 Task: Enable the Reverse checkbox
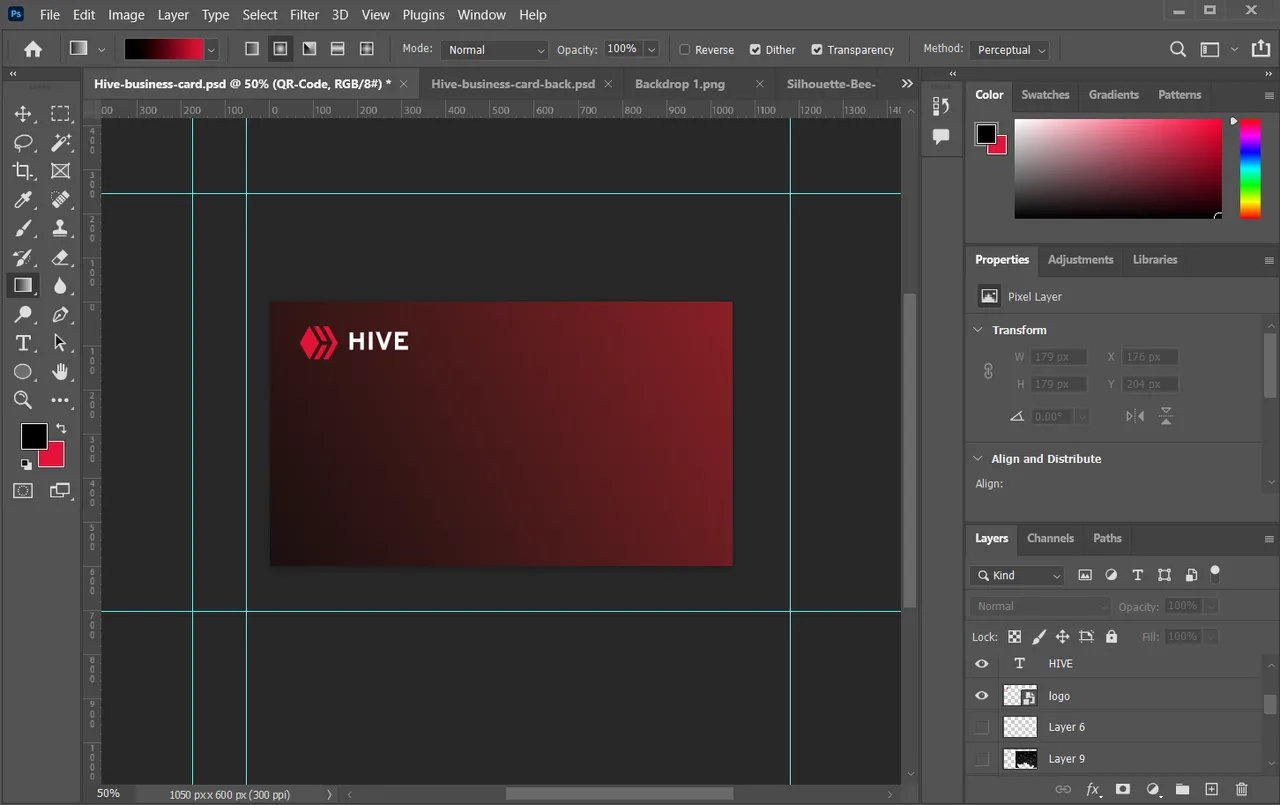(x=685, y=49)
